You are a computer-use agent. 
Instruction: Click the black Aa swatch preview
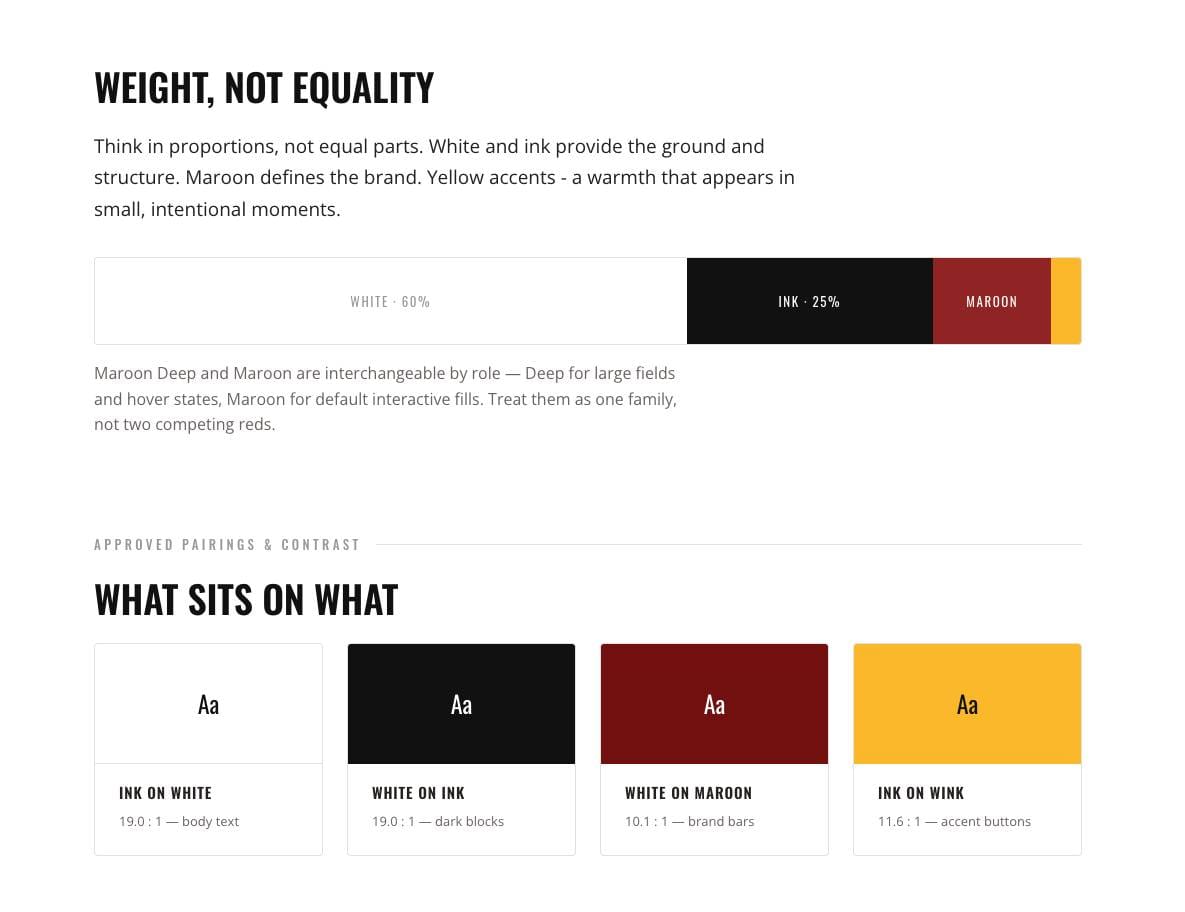pos(461,703)
